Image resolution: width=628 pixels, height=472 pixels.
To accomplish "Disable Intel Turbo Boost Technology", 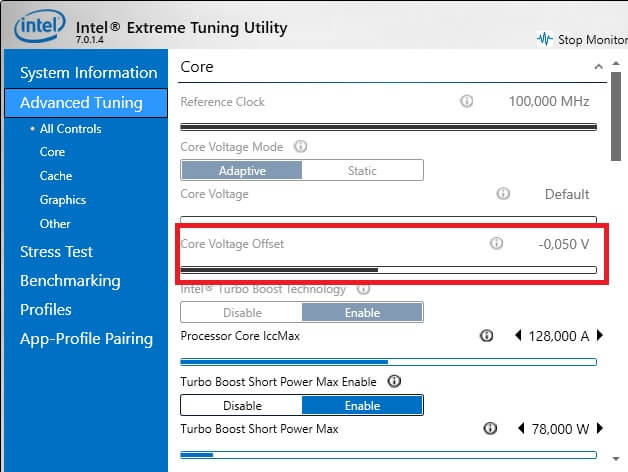I will [242, 312].
